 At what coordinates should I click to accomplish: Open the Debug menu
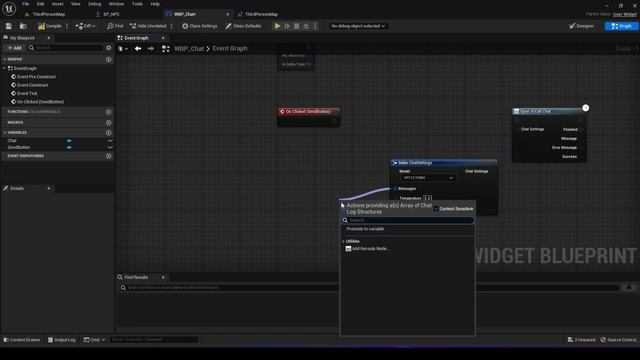tap(94, 4)
